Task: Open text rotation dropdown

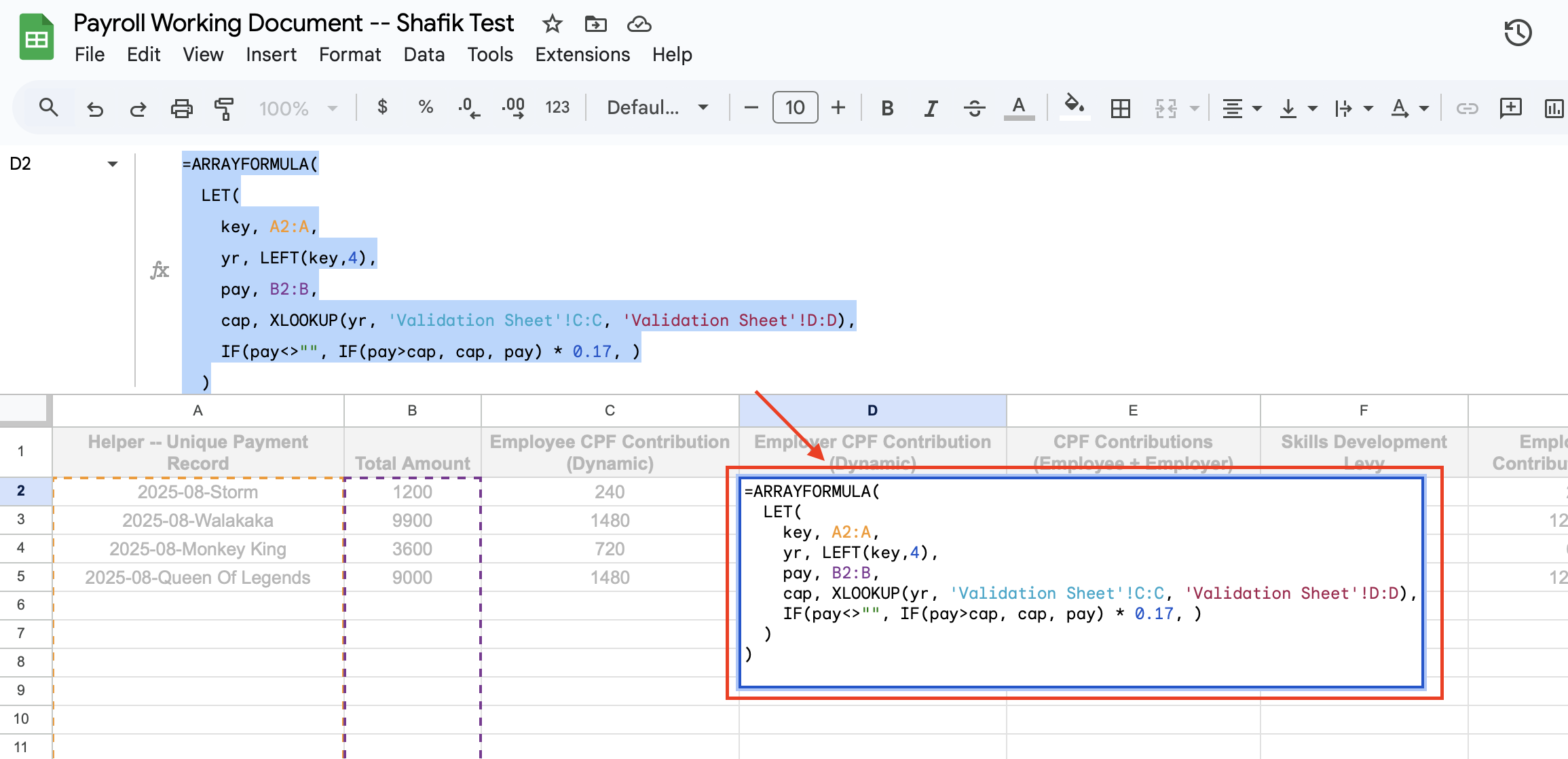Action: coord(1409,108)
